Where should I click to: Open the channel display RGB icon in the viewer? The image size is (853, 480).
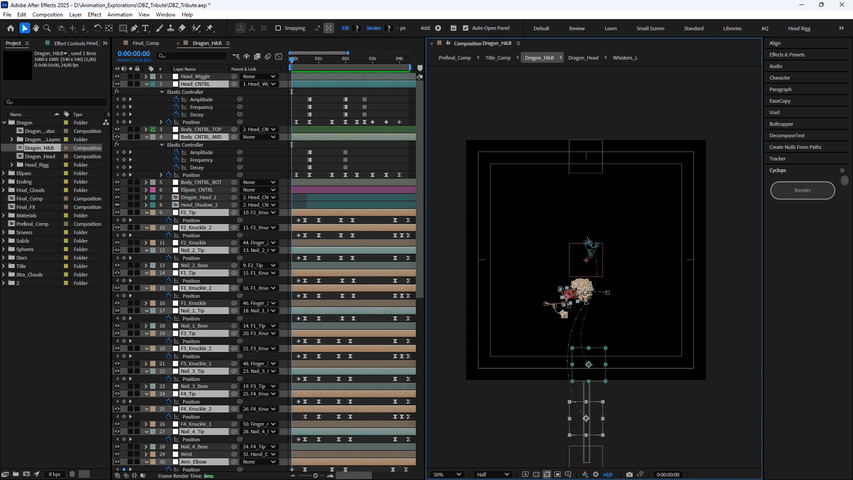[585, 475]
